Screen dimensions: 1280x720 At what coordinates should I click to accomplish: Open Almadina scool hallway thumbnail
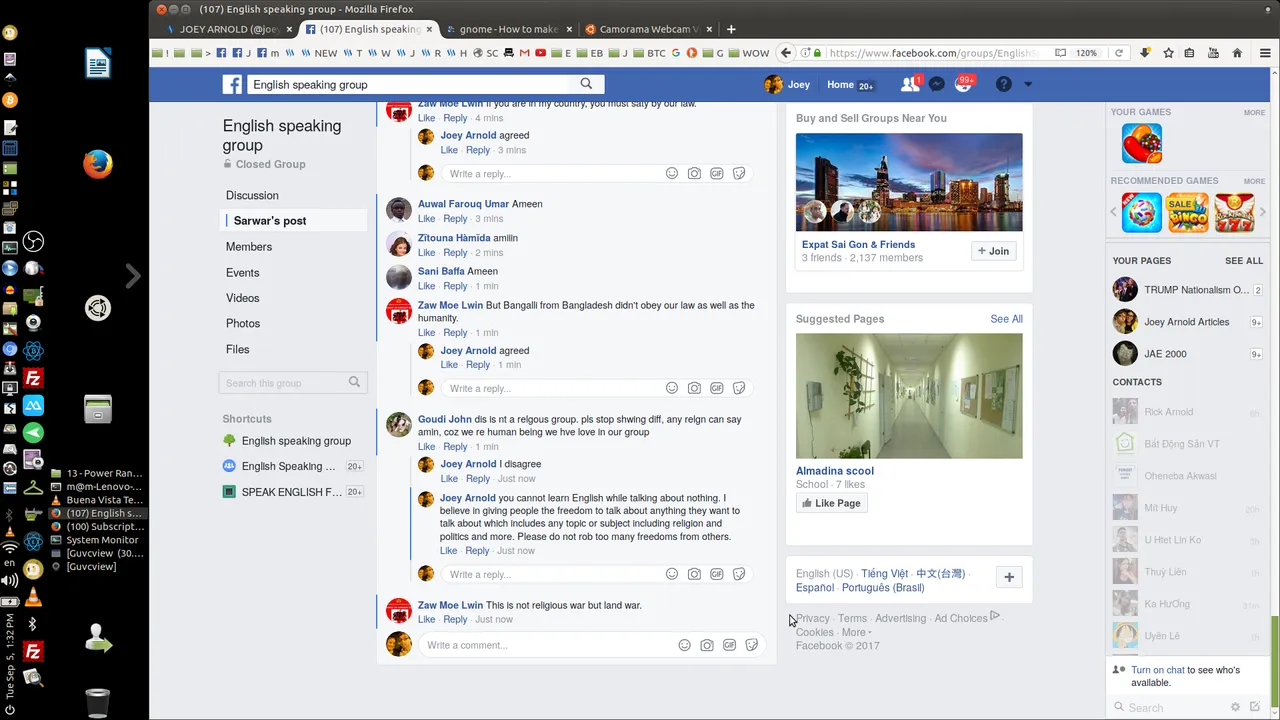(909, 396)
